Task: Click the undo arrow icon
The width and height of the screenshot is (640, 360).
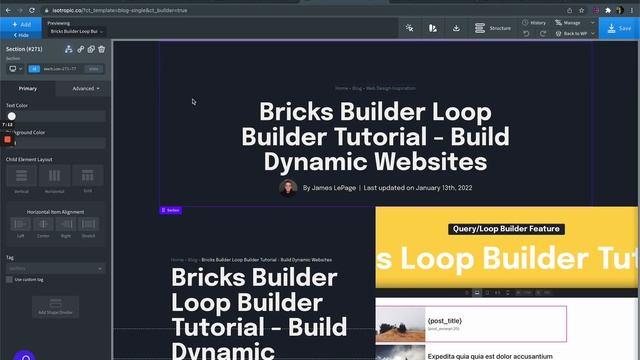Action: tap(527, 33)
